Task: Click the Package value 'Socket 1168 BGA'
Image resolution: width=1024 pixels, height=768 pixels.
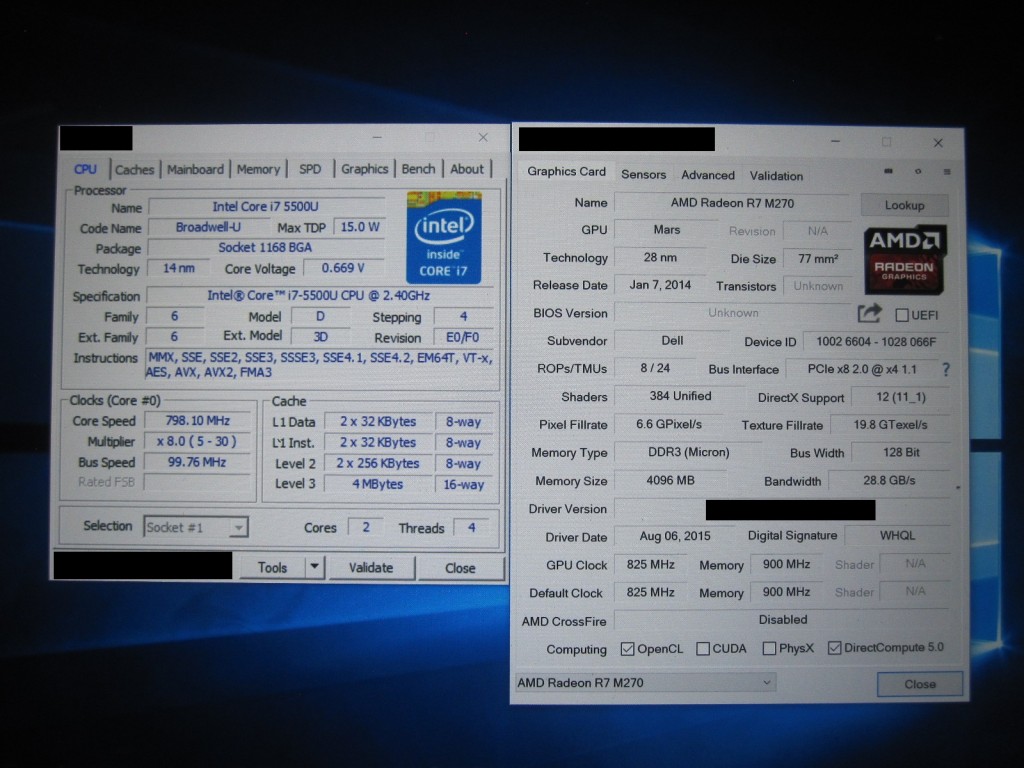Action: click(x=265, y=248)
